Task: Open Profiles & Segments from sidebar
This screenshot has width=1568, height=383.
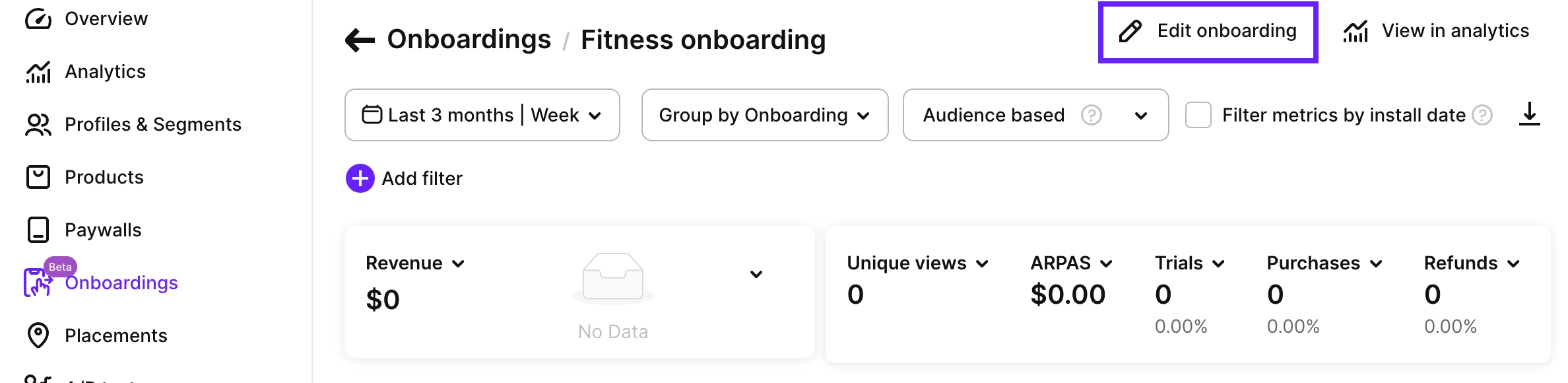Action: tap(152, 124)
